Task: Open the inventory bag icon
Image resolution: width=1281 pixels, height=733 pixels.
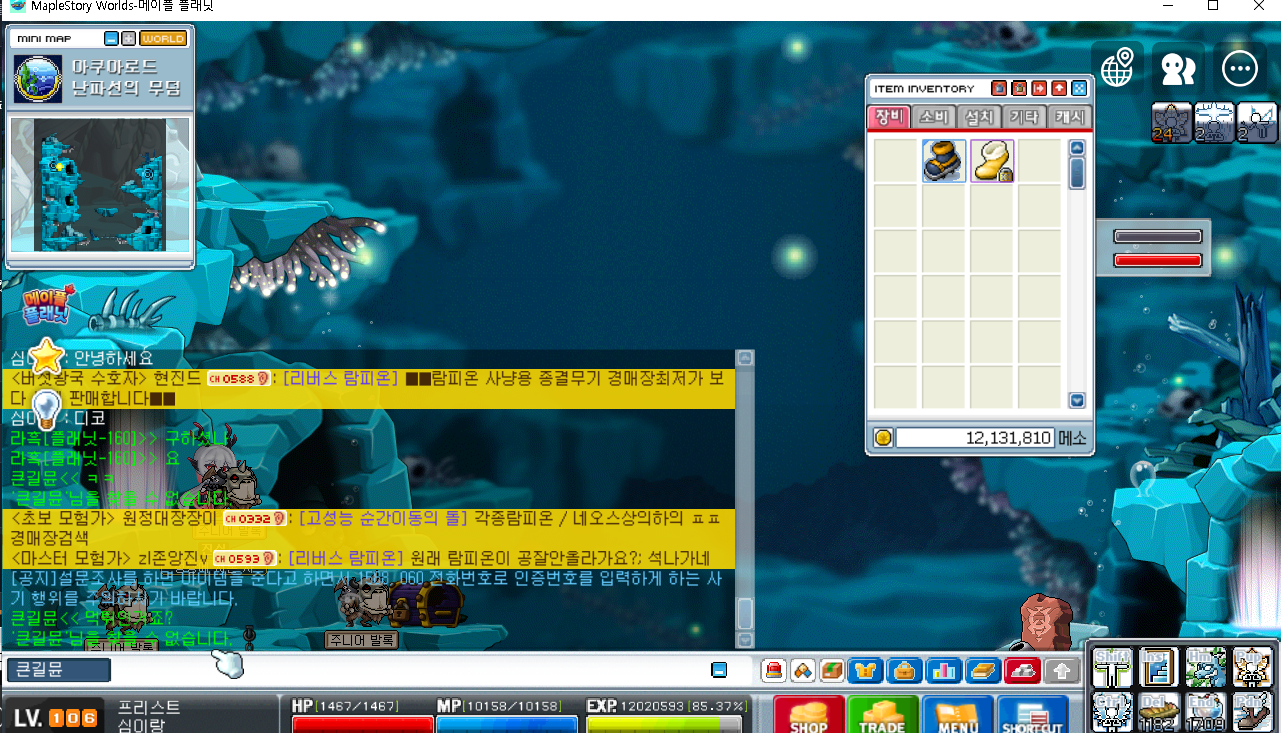Action: coord(904,670)
